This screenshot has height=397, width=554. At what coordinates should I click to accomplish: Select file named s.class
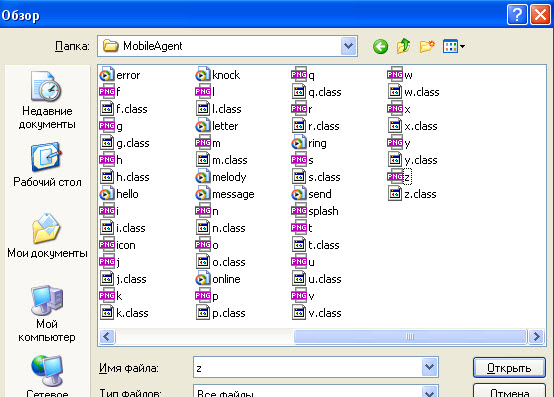pyautogui.click(x=316, y=177)
